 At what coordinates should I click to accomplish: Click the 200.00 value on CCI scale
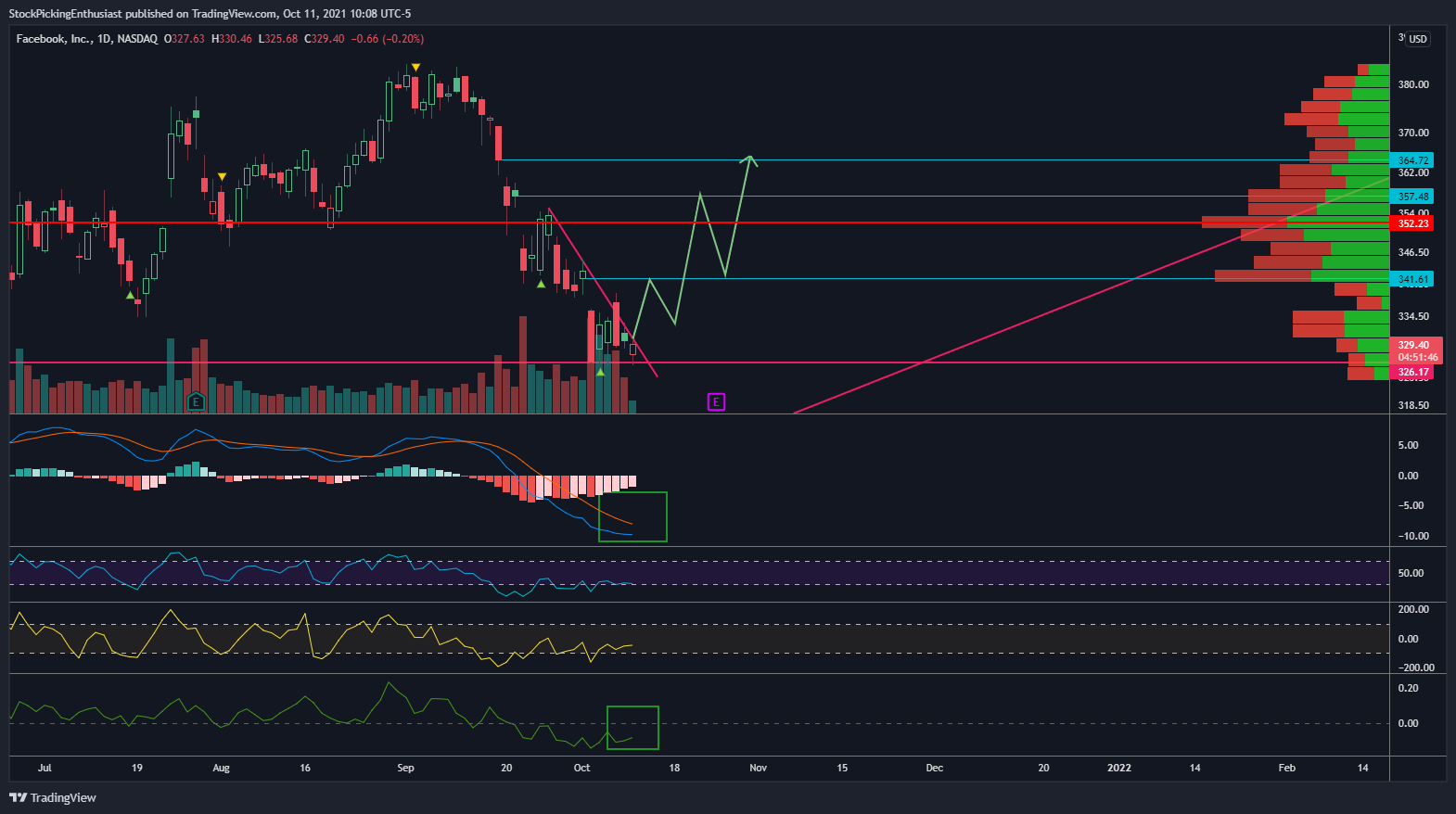[1413, 609]
